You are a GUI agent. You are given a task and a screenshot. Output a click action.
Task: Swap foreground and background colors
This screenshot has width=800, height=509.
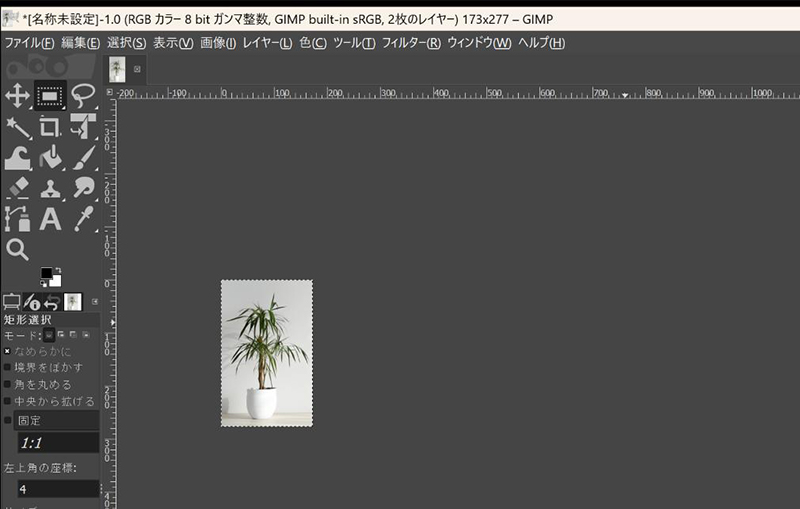(x=58, y=270)
